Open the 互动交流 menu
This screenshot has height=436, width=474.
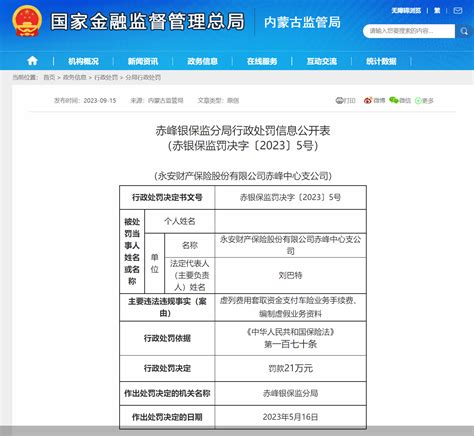click(322, 61)
